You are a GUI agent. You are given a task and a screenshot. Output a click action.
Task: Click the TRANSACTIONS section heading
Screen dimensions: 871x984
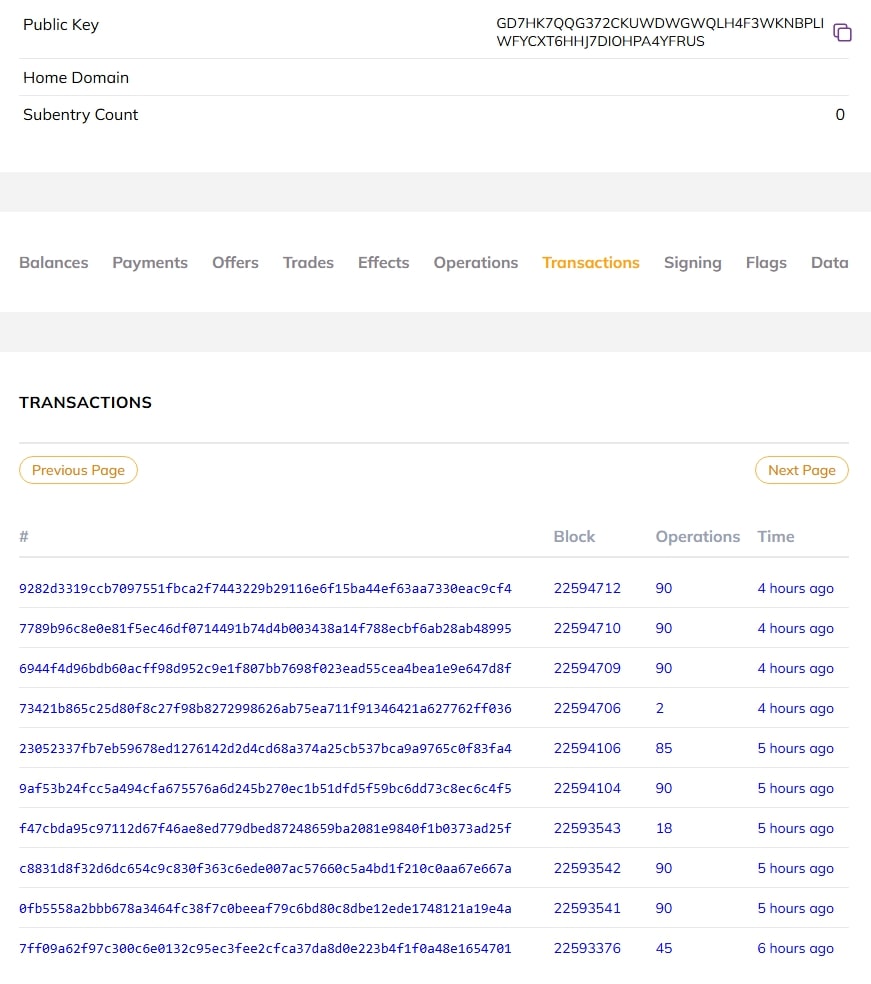pos(85,402)
